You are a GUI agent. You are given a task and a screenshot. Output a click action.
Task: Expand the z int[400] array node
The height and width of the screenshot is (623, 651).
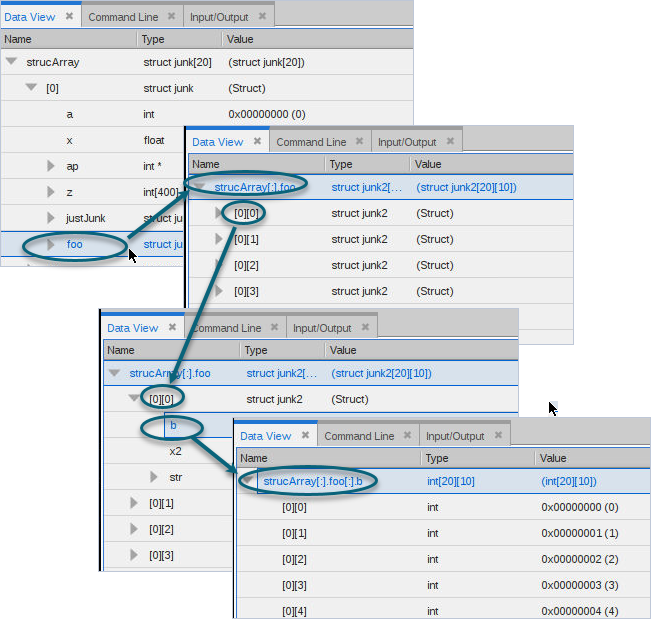coord(51,192)
